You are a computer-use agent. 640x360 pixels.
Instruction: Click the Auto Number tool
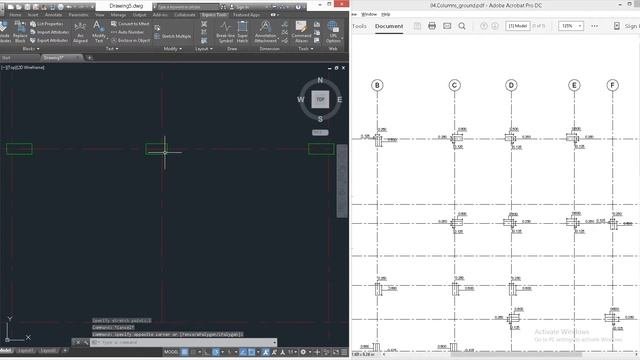[x=127, y=32]
